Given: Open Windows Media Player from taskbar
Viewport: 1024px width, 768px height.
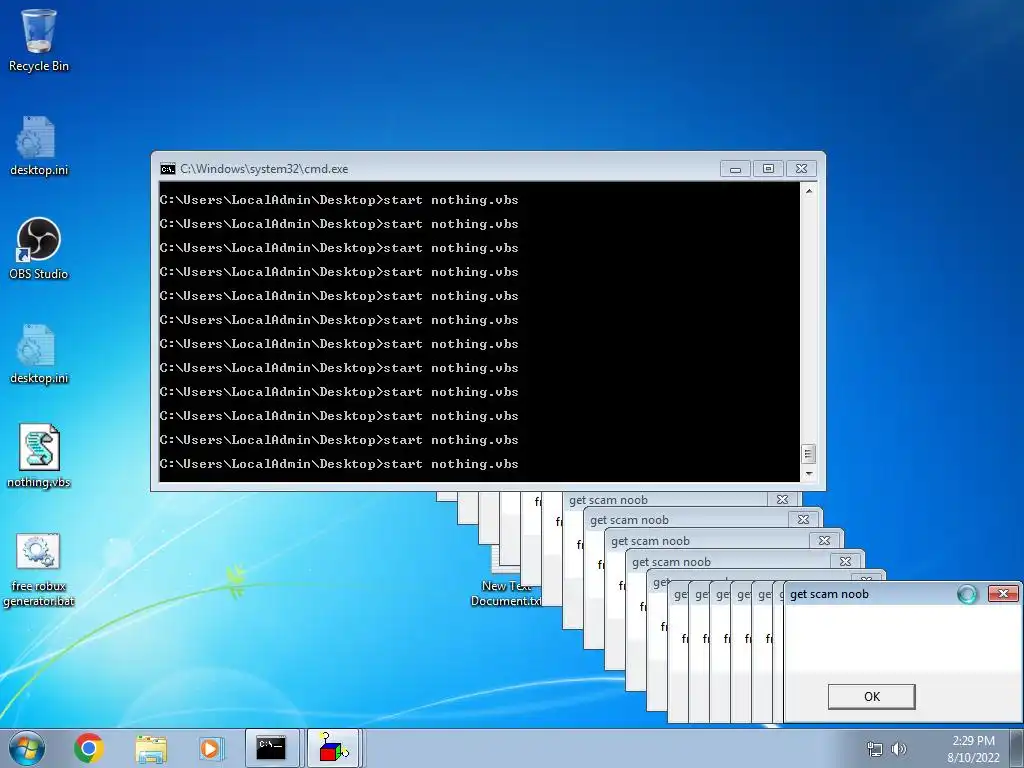Looking at the screenshot, I should coord(210,748).
